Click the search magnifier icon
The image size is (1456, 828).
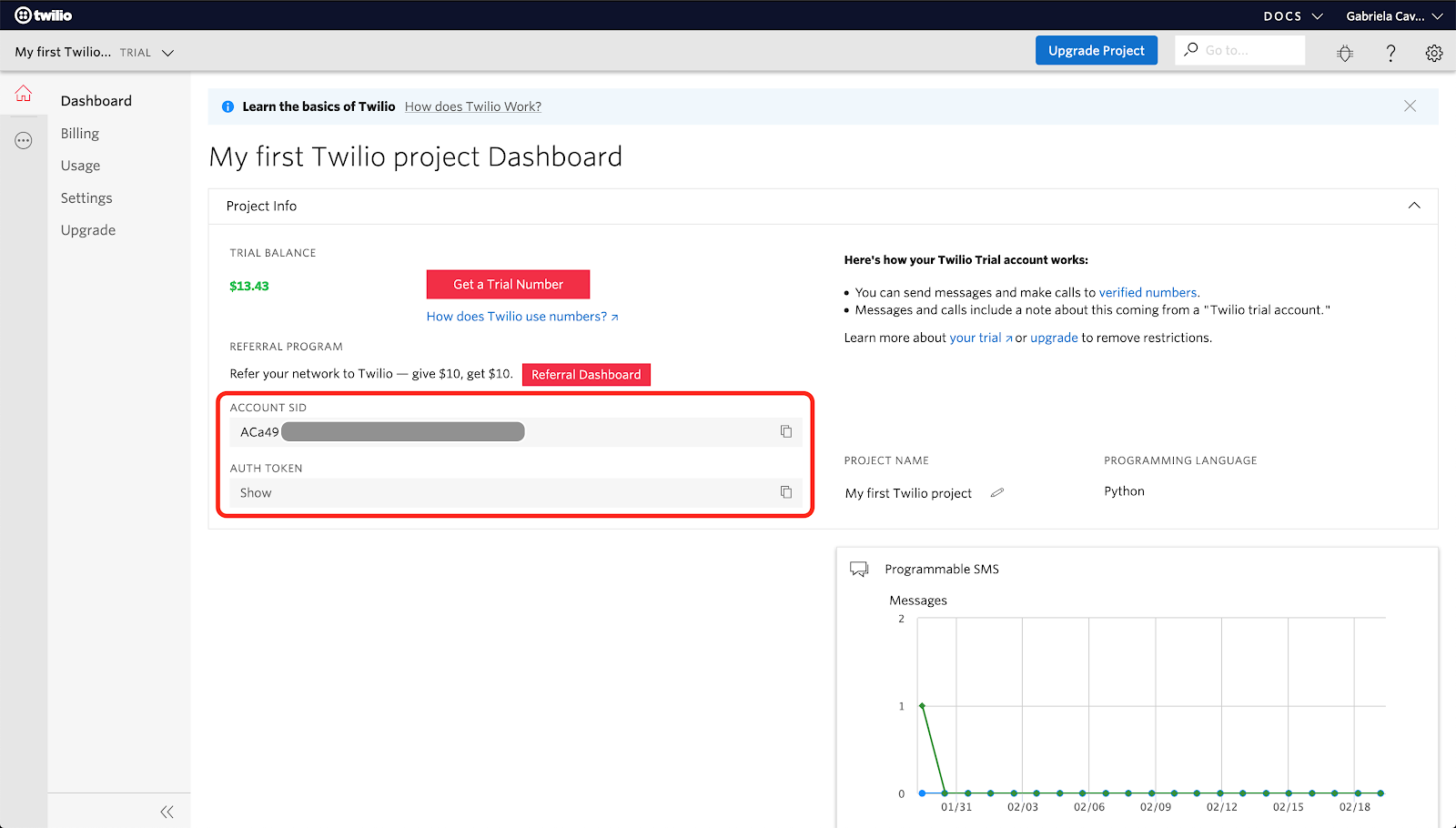1190,50
